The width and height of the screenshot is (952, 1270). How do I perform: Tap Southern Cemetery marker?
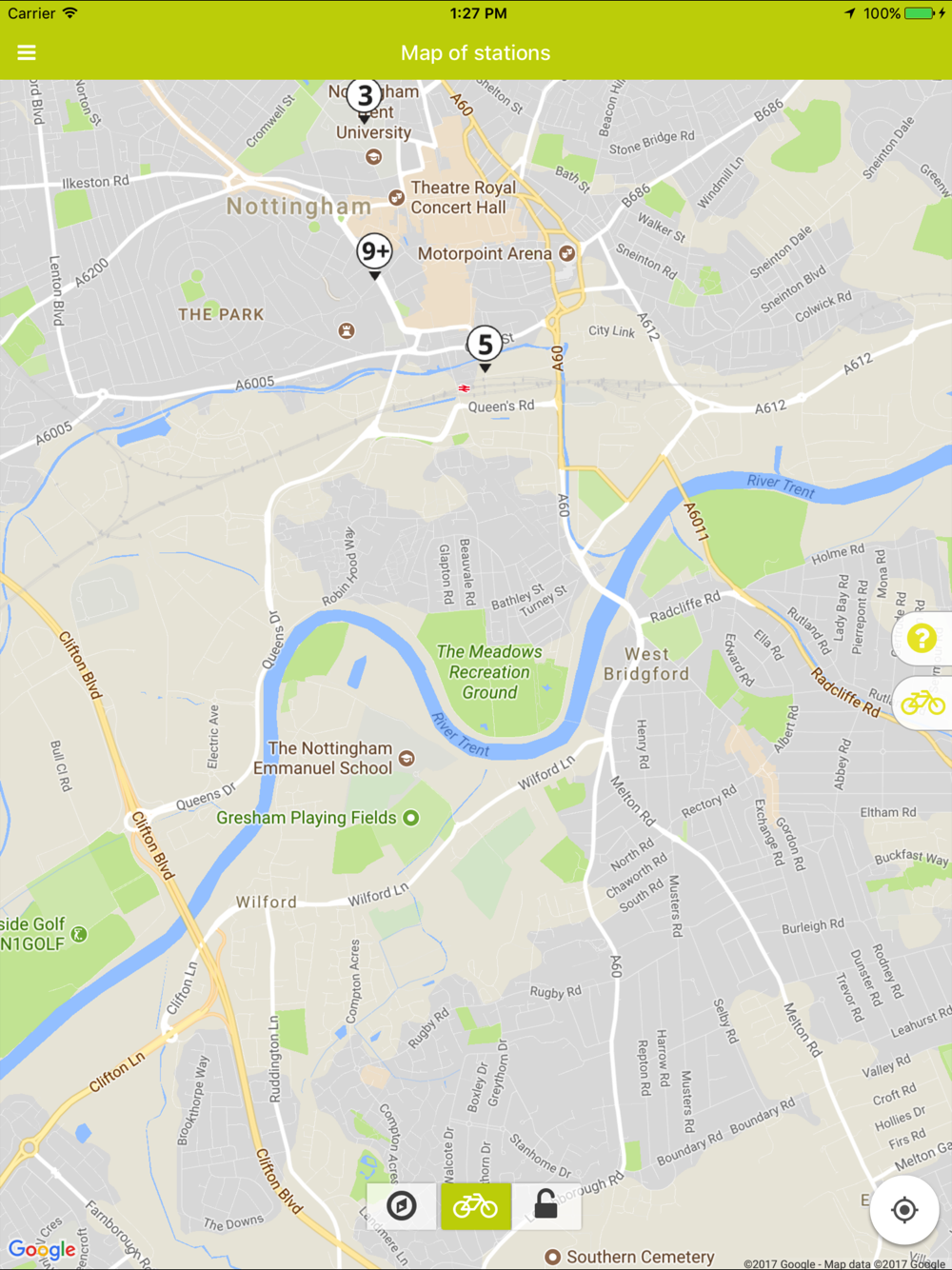point(552,1257)
